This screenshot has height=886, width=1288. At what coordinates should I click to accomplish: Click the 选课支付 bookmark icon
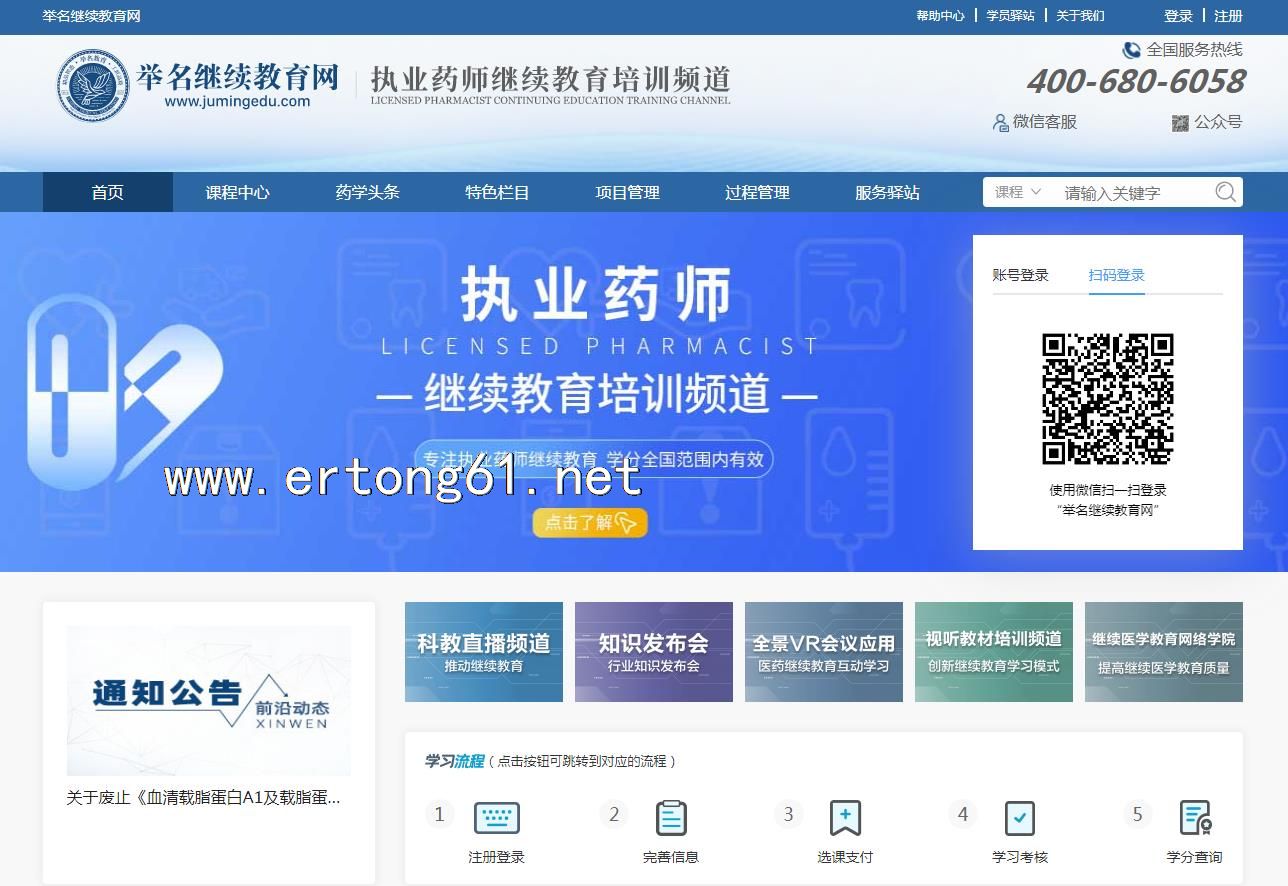[x=845, y=818]
